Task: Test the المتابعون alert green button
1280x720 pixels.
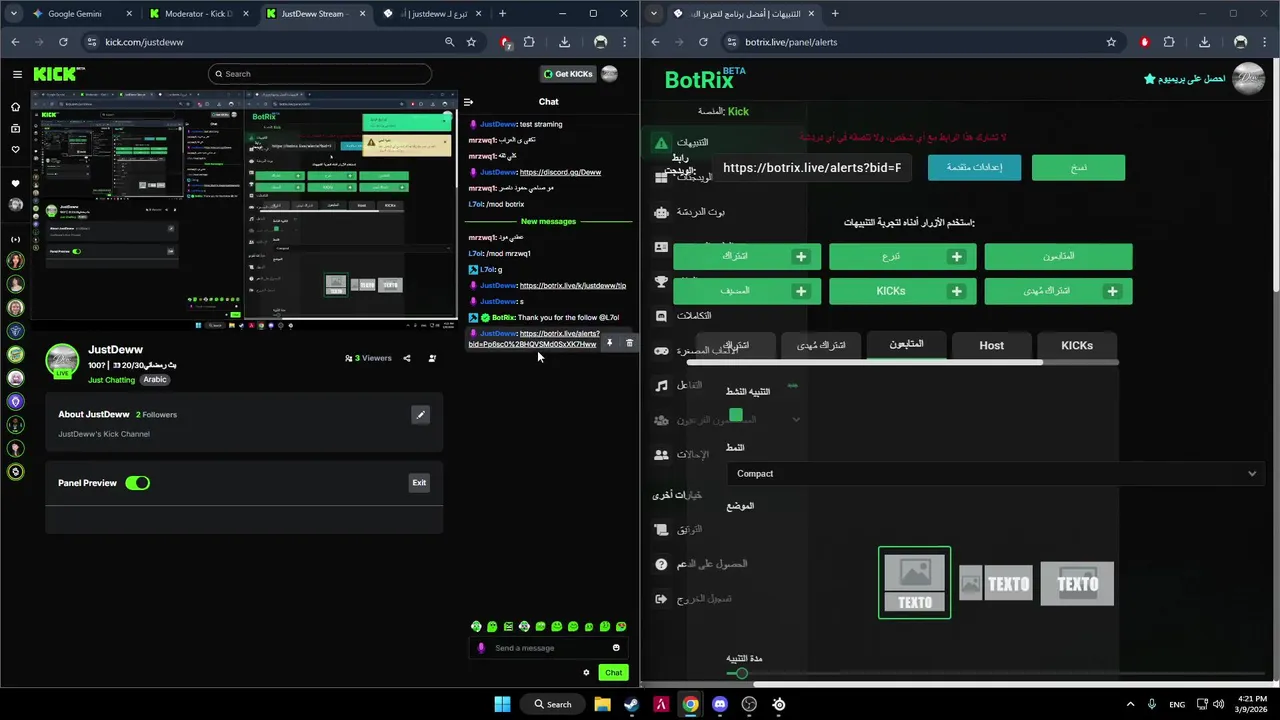Action: (x=1058, y=257)
